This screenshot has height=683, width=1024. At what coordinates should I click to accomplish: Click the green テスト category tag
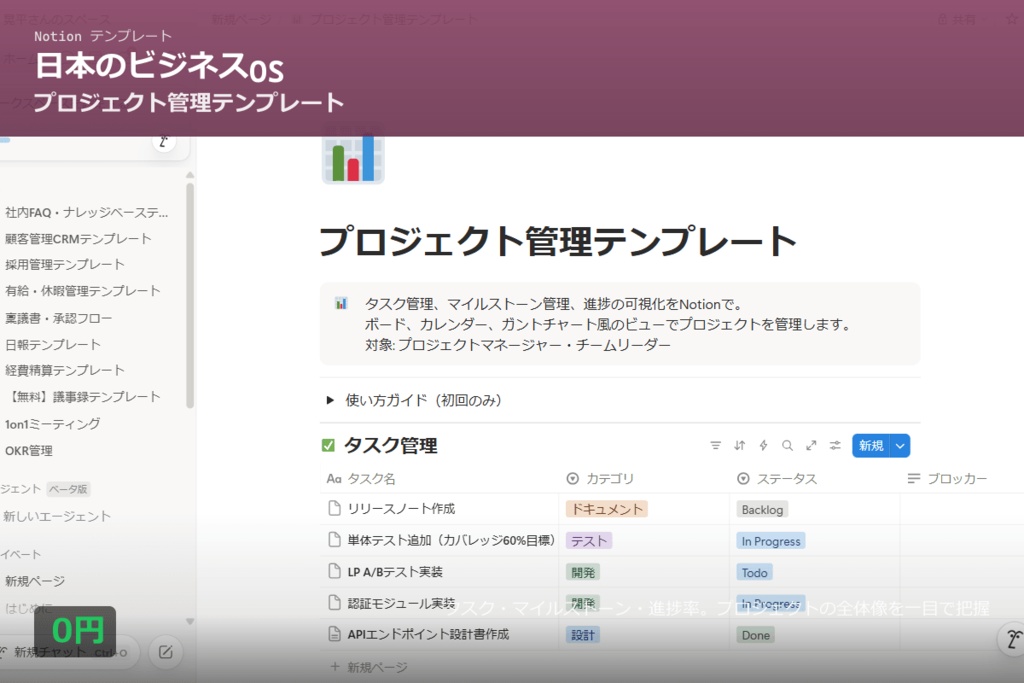click(x=589, y=540)
